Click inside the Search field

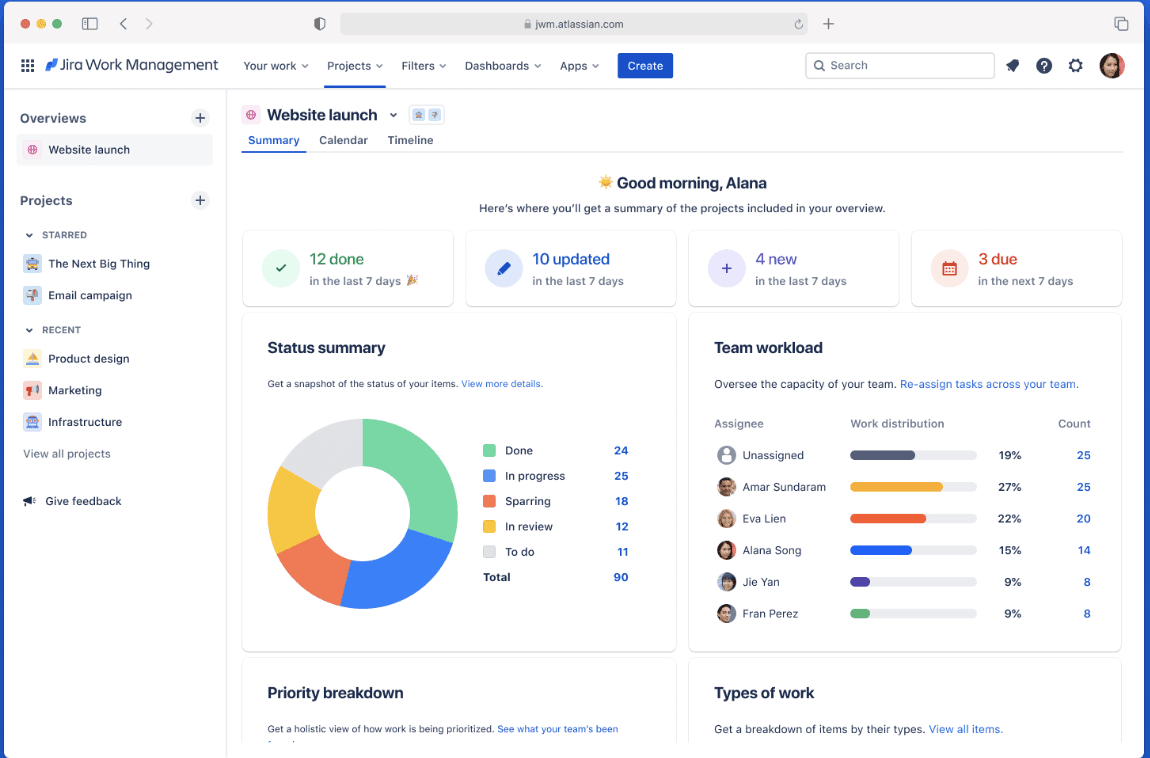click(x=899, y=66)
